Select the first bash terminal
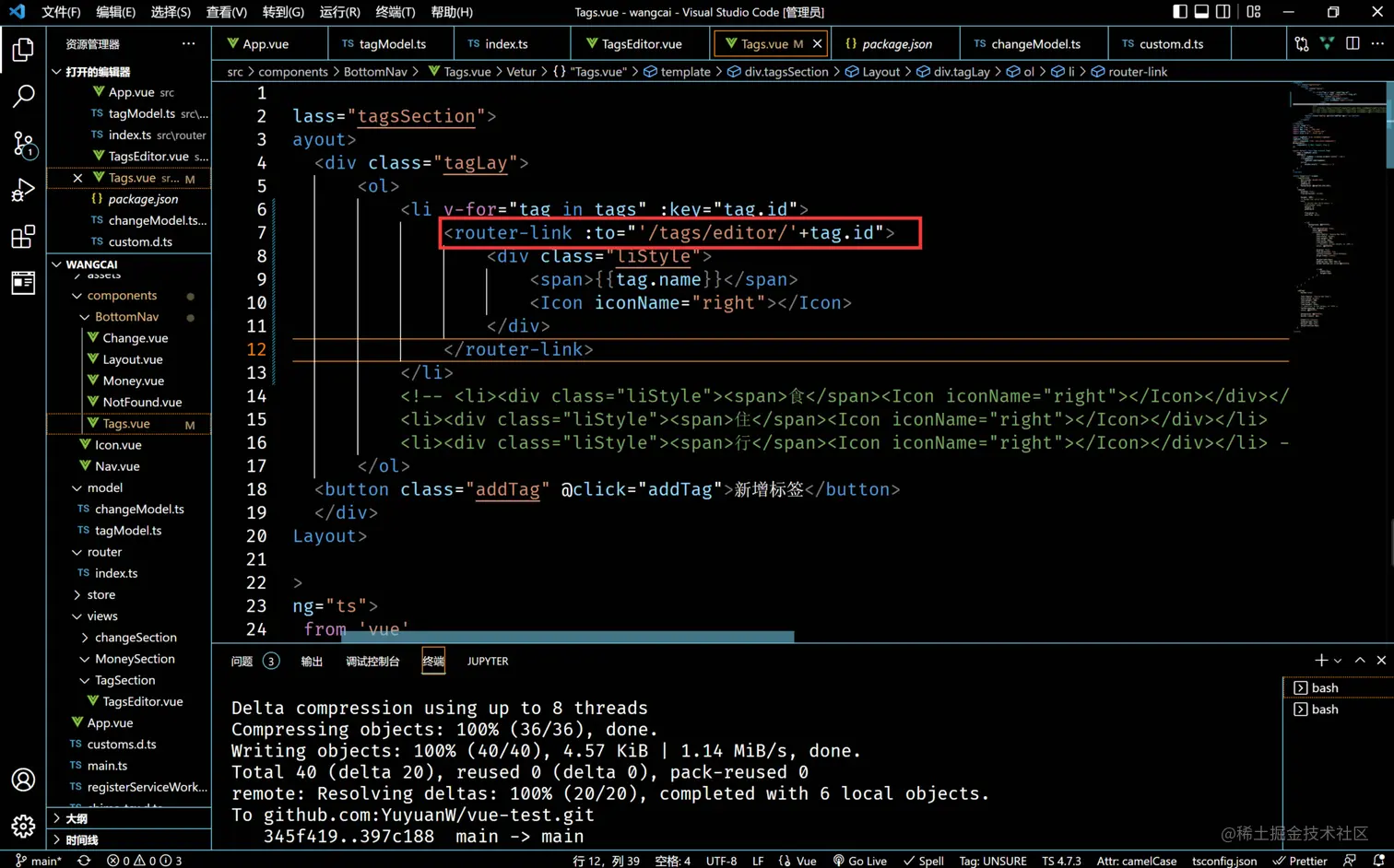Viewport: 1394px width, 868px height. click(1339, 687)
